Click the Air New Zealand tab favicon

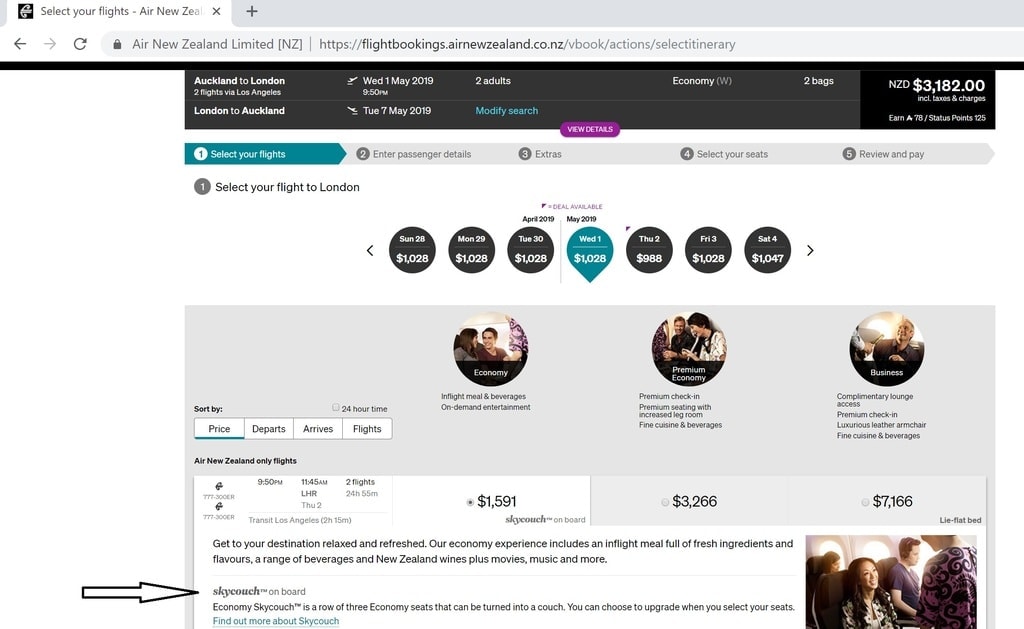pos(25,11)
